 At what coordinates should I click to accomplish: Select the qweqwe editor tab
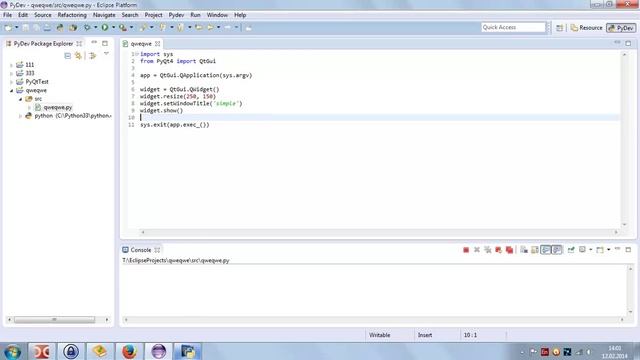[141, 44]
